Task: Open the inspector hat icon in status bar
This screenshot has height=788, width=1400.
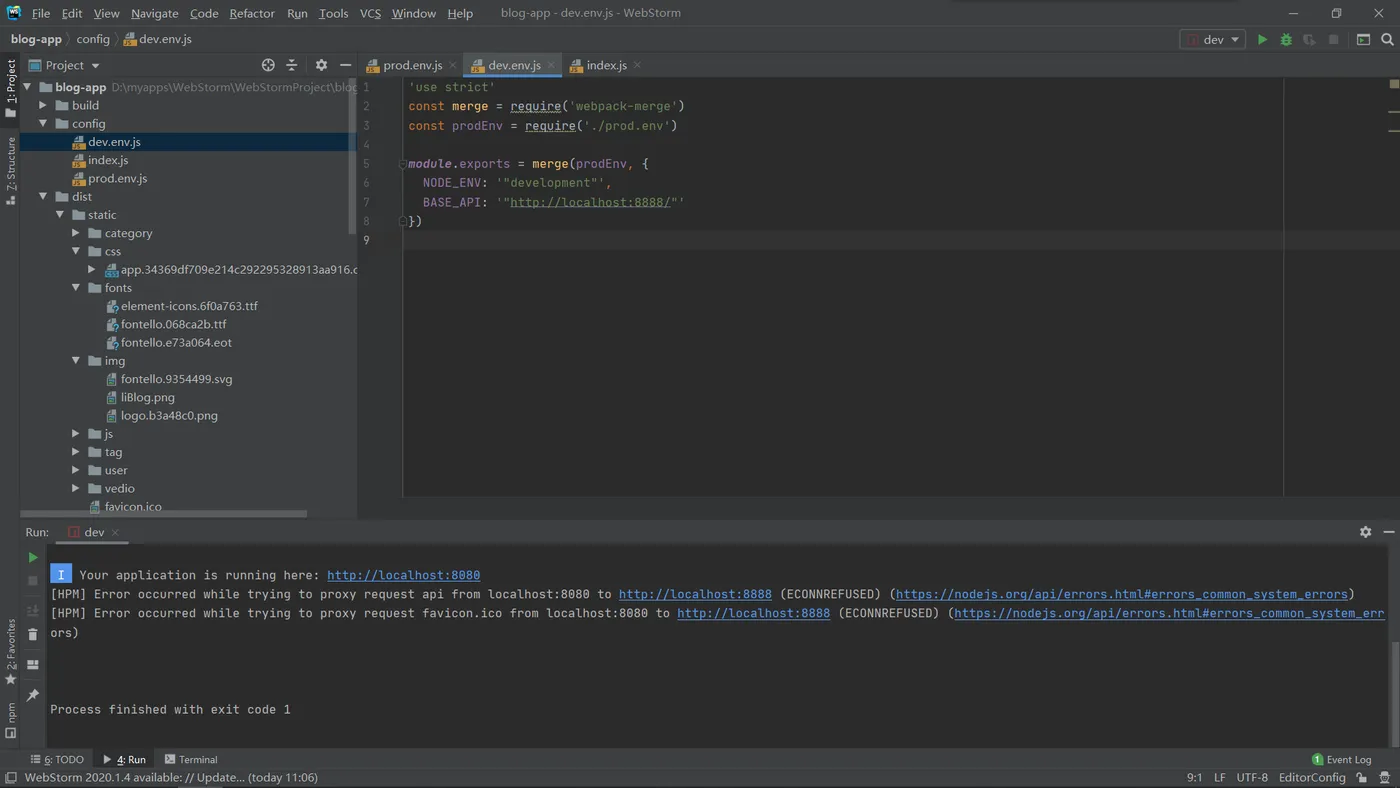Action: [1384, 777]
